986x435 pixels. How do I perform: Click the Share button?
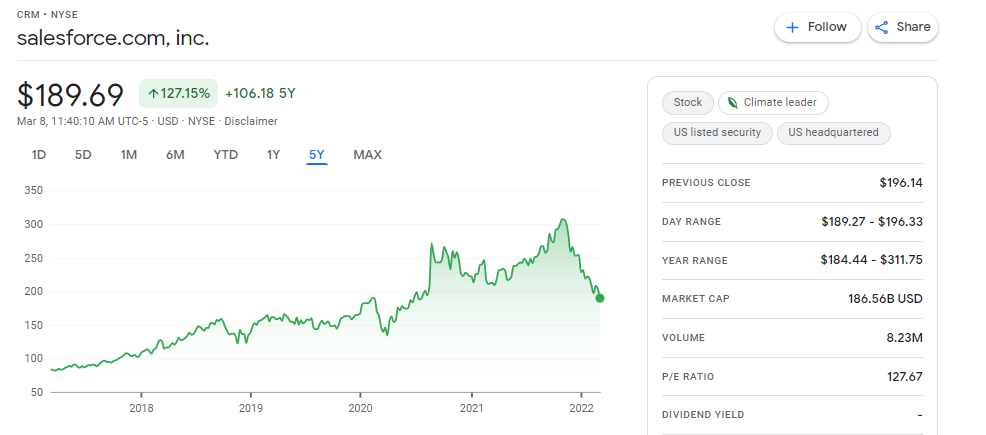click(x=903, y=28)
